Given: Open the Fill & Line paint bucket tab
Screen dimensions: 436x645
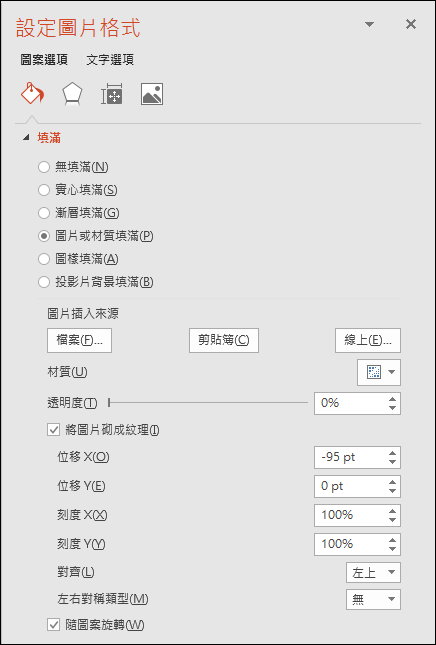Looking at the screenshot, I should pyautogui.click(x=32, y=94).
